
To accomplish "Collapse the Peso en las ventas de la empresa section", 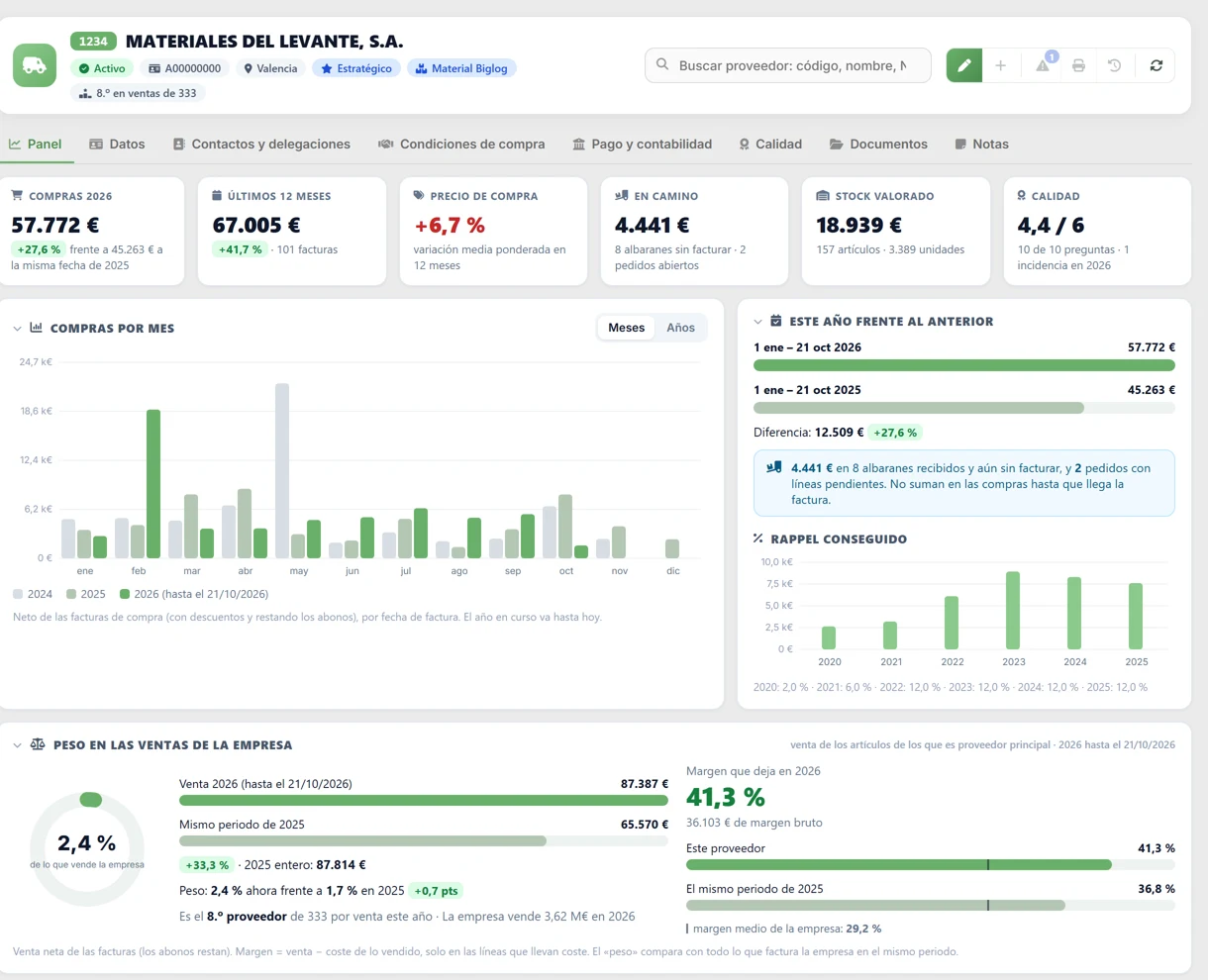I will click(x=17, y=745).
